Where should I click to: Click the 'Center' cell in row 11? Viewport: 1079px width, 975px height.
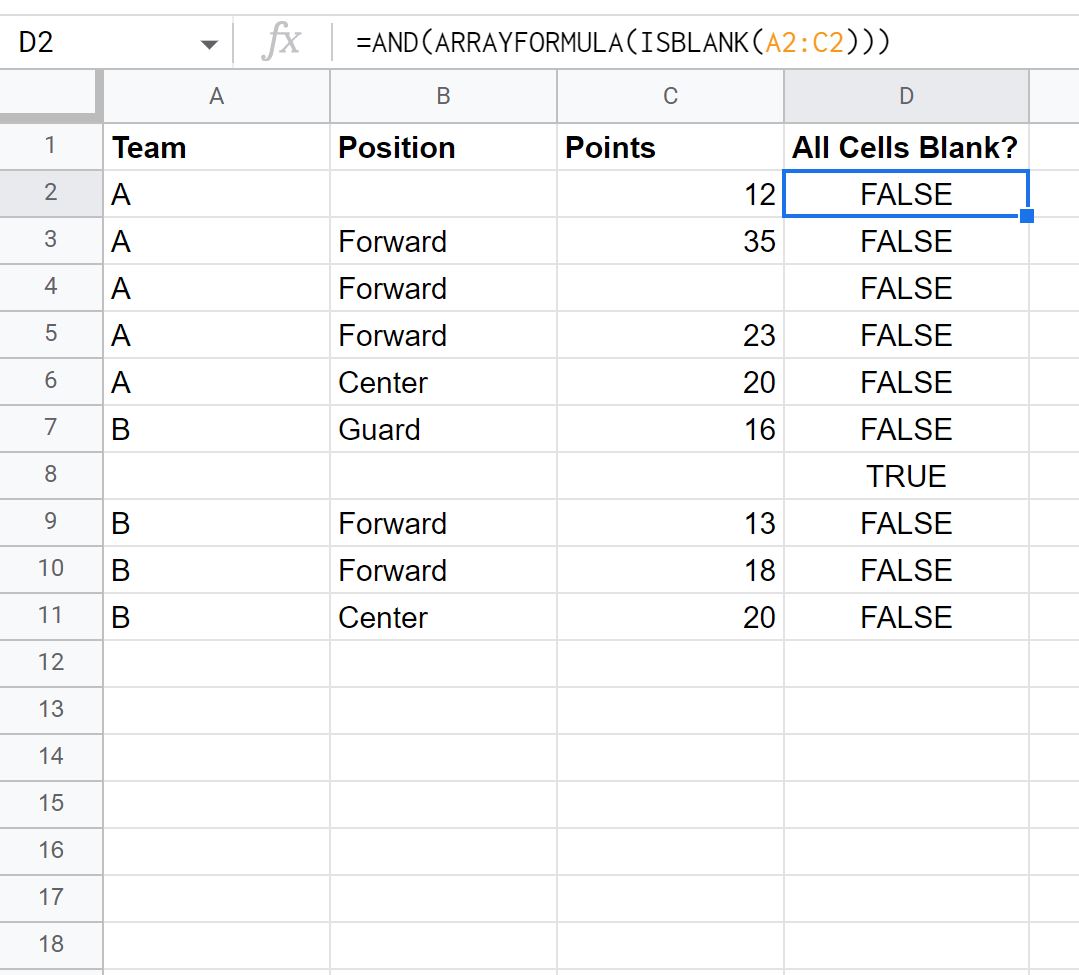tap(443, 617)
